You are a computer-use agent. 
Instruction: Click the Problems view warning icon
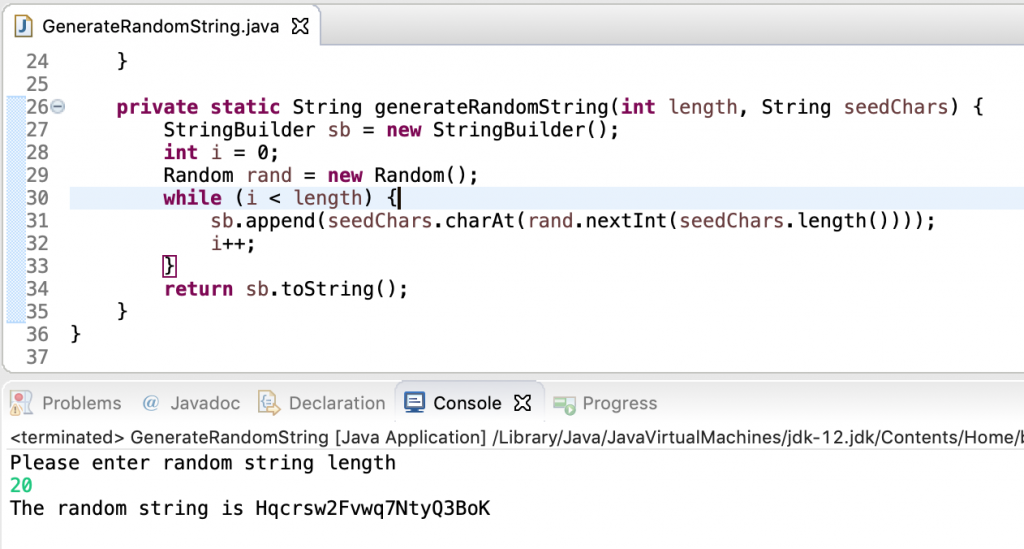click(x=22, y=403)
